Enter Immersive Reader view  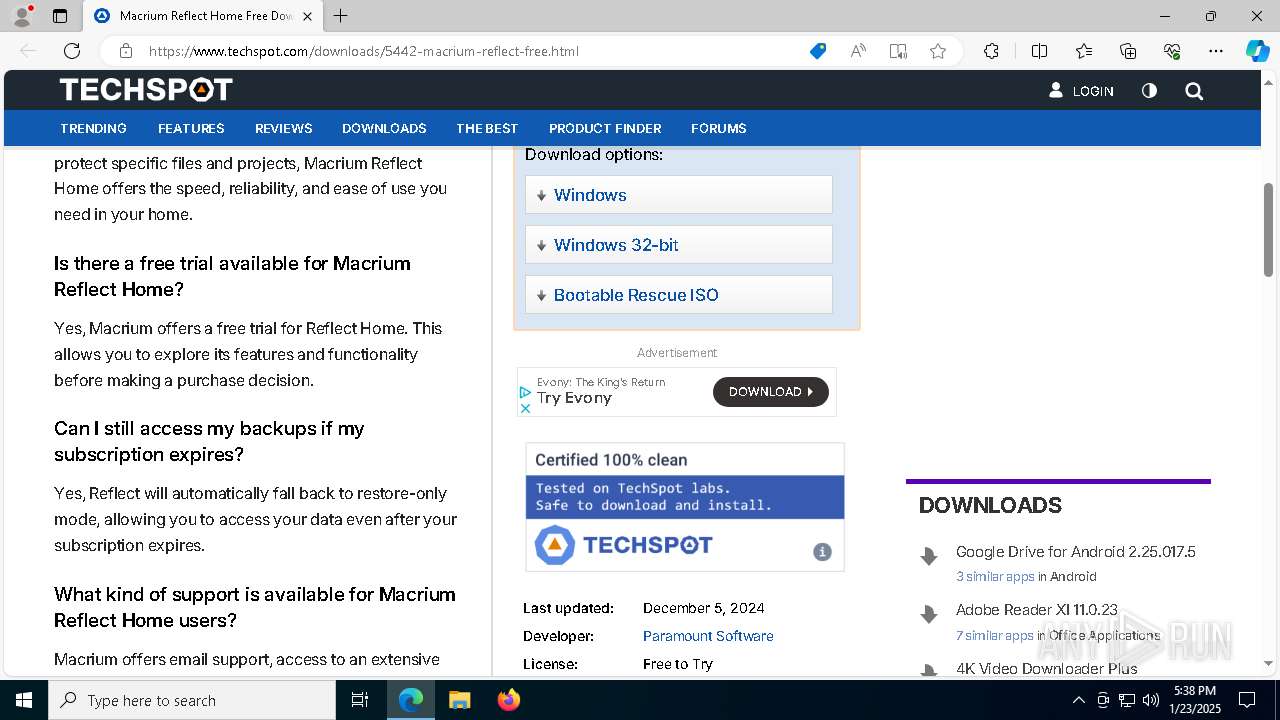(898, 51)
